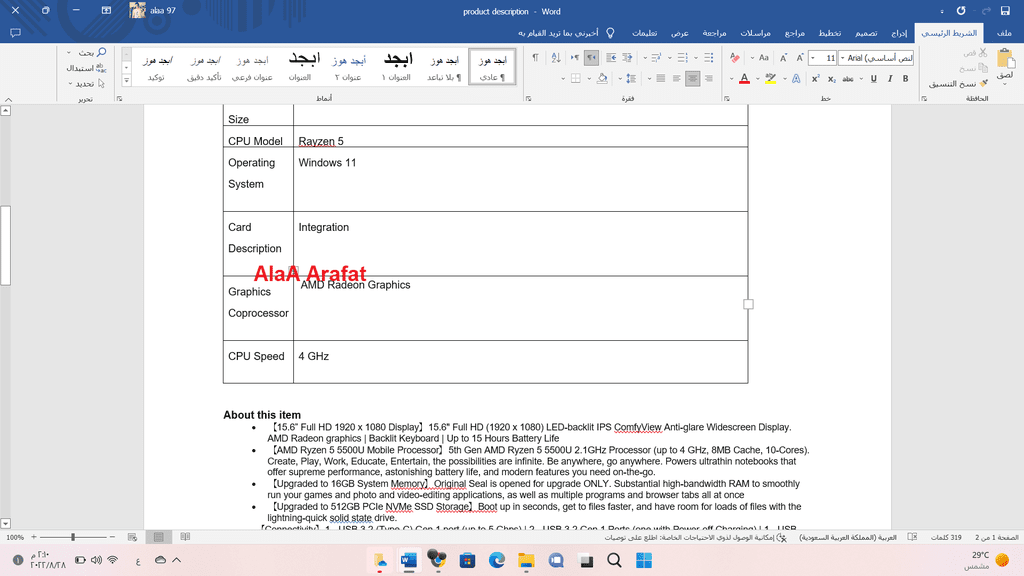Open the Insert tab إدراج

(x=899, y=33)
